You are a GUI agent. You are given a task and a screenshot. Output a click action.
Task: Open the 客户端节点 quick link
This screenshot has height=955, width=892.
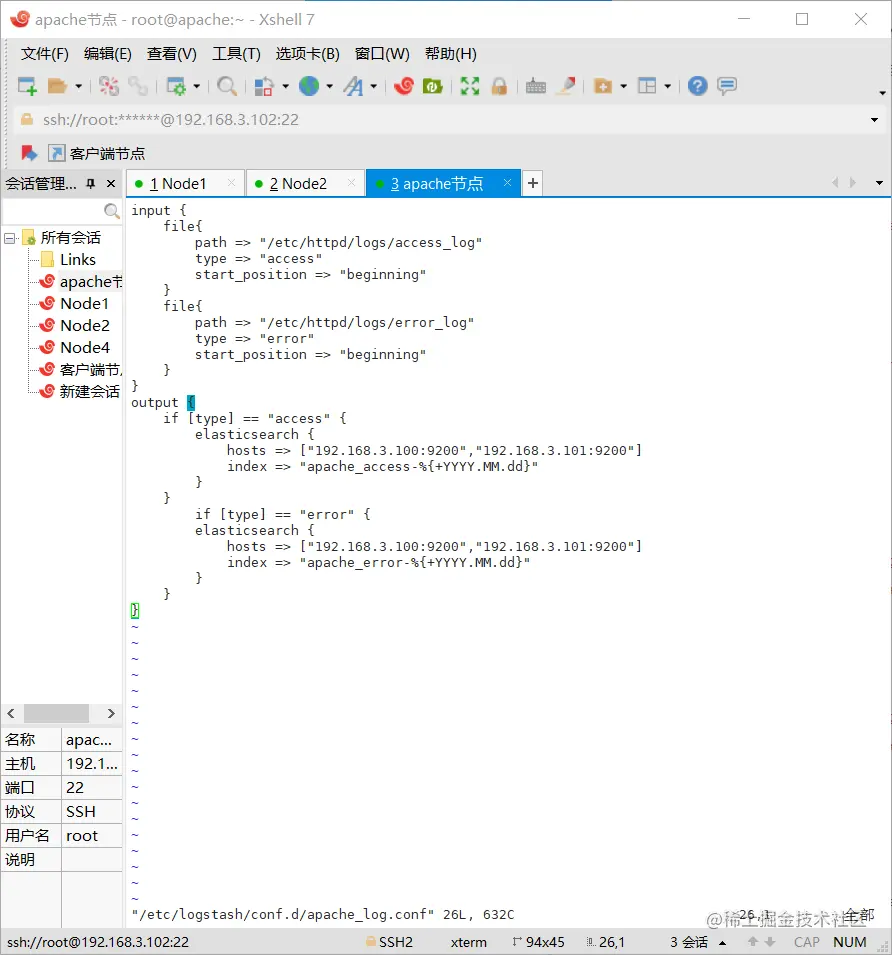[x=97, y=153]
